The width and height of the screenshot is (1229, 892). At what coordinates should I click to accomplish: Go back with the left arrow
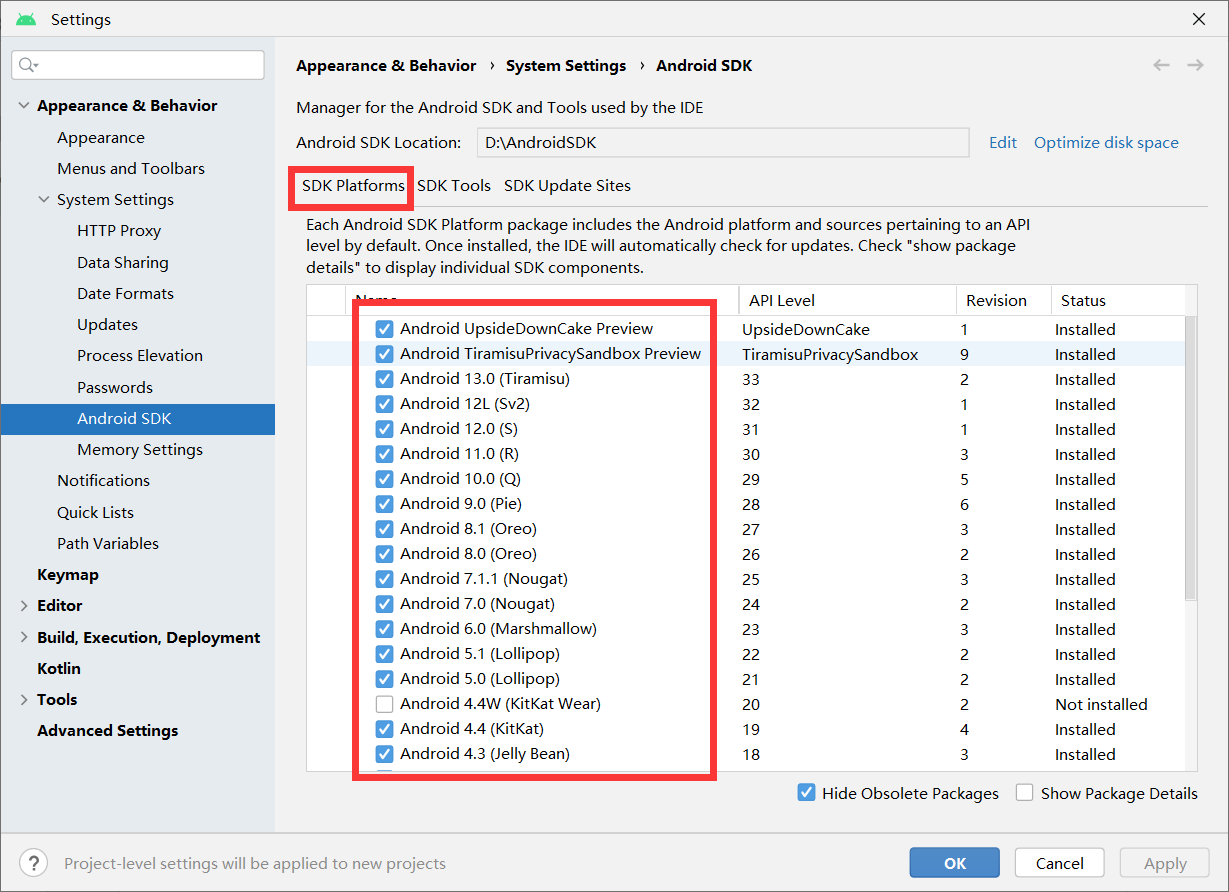click(x=1161, y=65)
